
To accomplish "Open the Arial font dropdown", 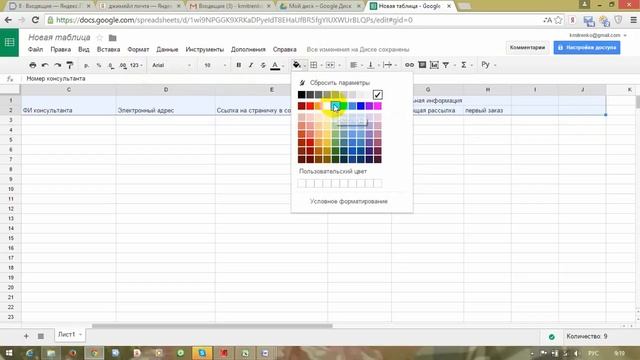I will [171, 65].
